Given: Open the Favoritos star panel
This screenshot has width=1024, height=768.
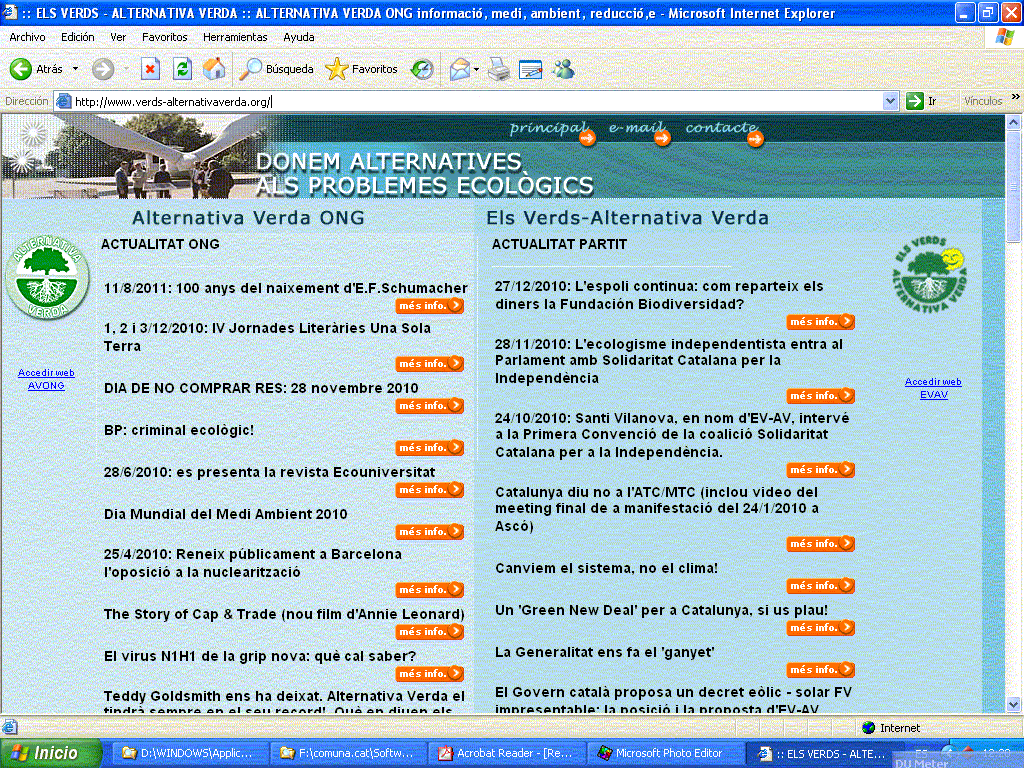Looking at the screenshot, I should pyautogui.click(x=361, y=69).
